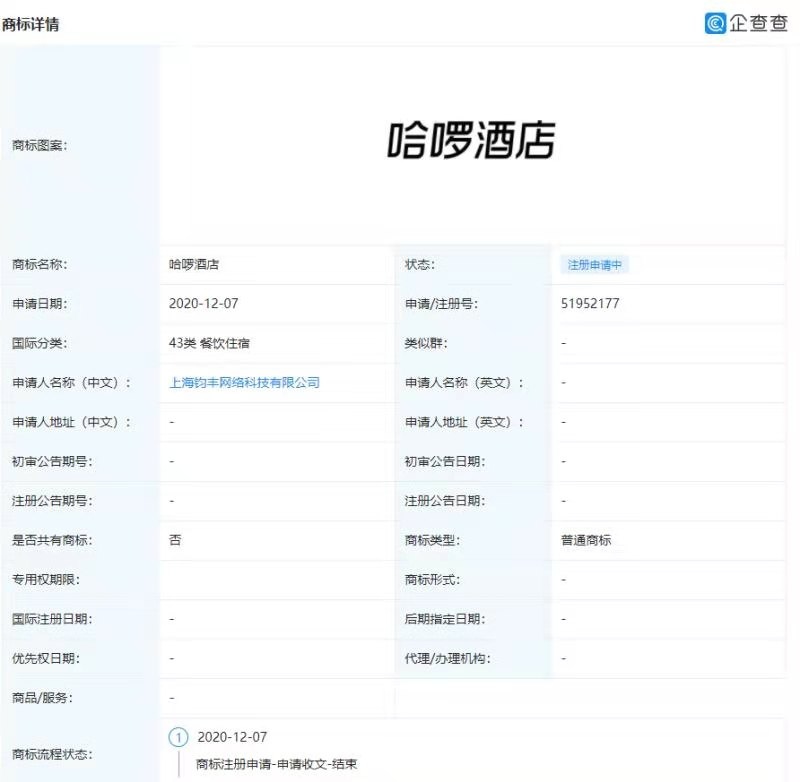
Task: Click the 商品/服务 label
Action: 42,698
